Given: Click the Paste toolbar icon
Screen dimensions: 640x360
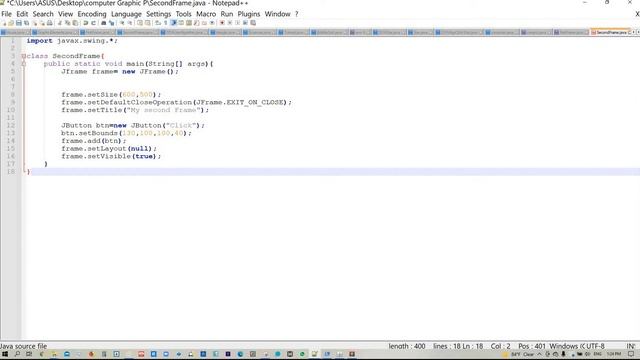Looking at the screenshot, I should [76, 23].
